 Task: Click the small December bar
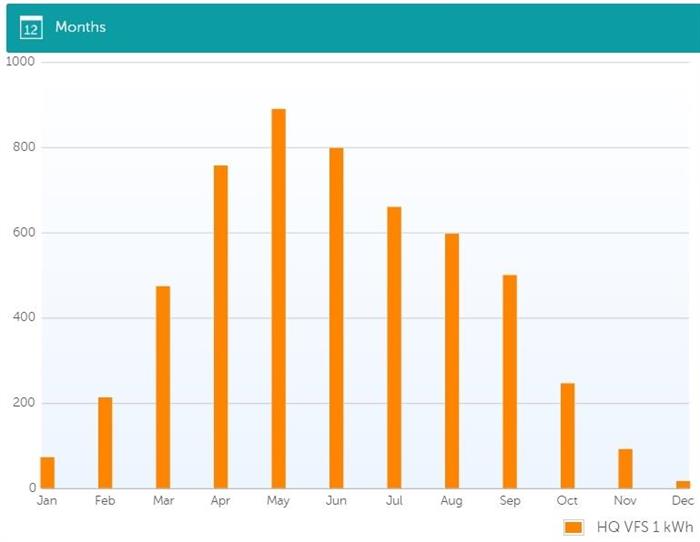tap(683, 484)
